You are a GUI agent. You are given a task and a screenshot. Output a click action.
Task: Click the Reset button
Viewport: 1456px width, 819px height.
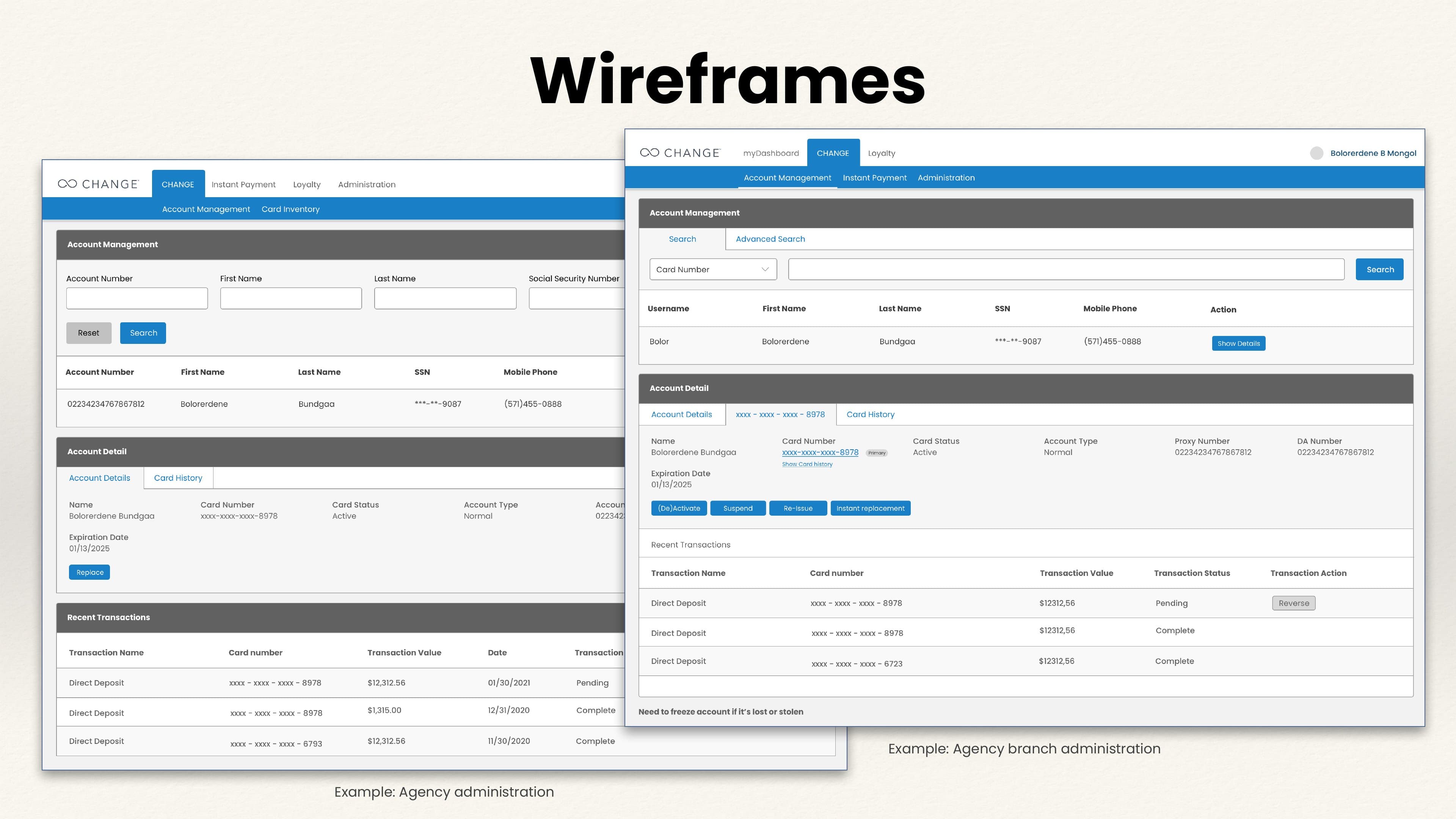tap(89, 333)
